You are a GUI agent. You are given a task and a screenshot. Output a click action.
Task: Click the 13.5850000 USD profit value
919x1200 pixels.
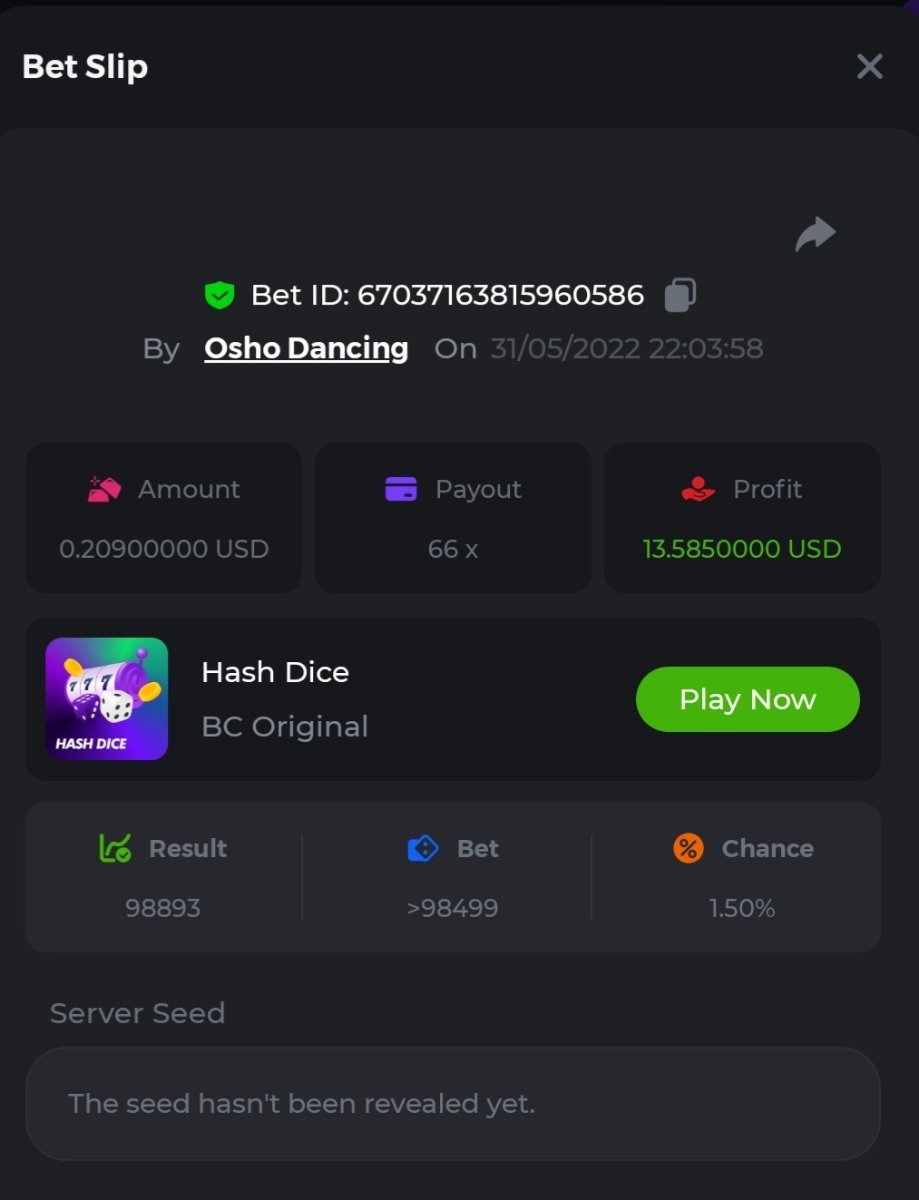tap(742, 549)
